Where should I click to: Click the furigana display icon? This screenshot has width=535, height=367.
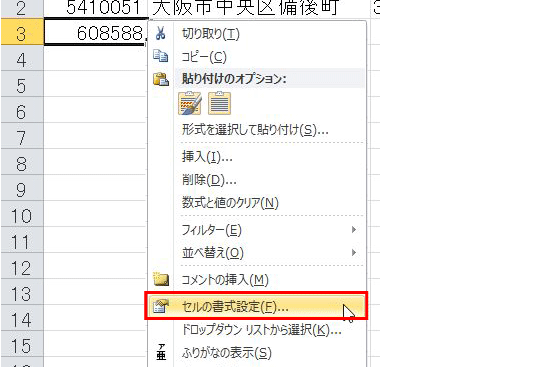[161, 352]
